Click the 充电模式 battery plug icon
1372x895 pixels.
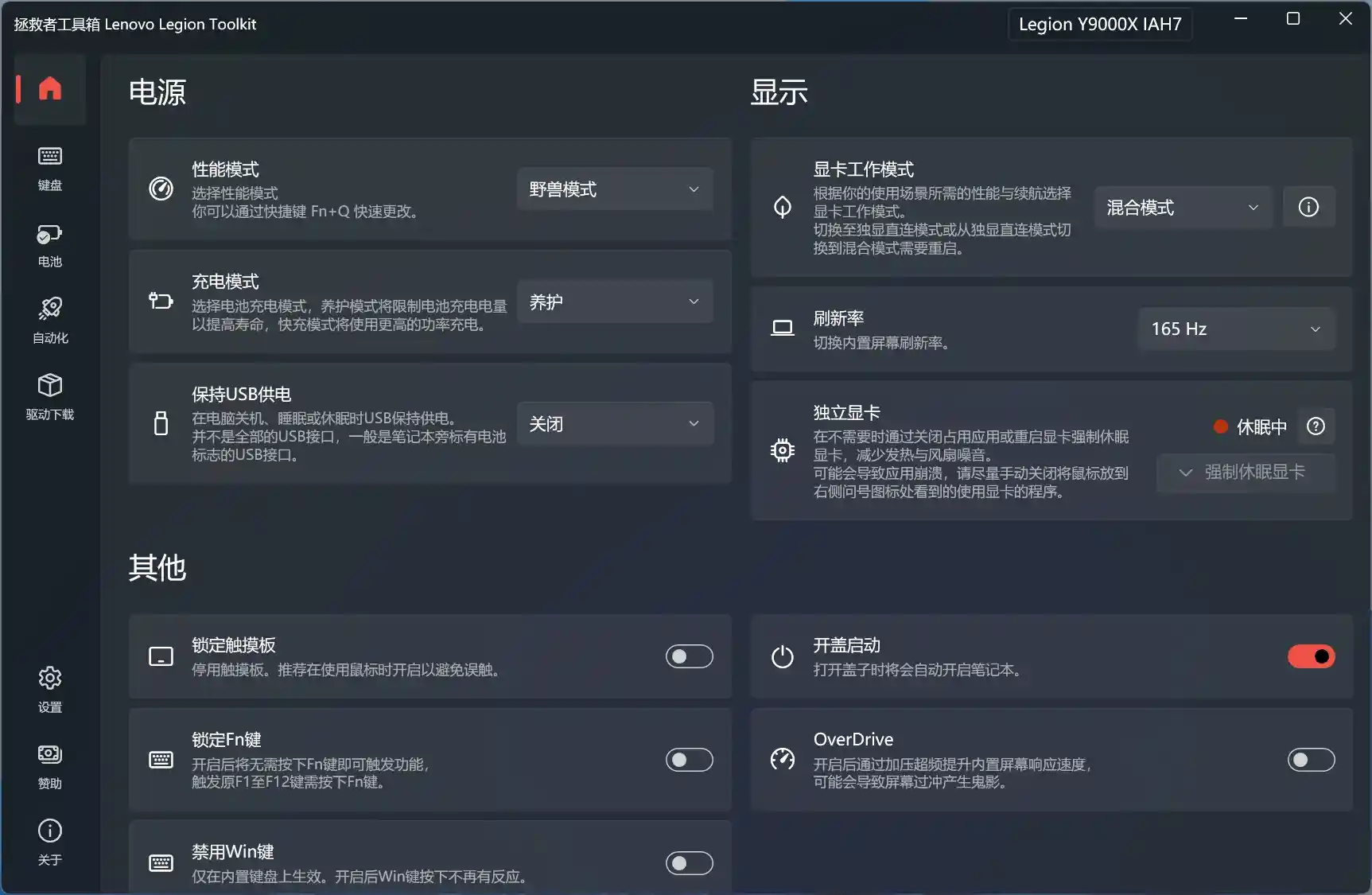coord(161,302)
